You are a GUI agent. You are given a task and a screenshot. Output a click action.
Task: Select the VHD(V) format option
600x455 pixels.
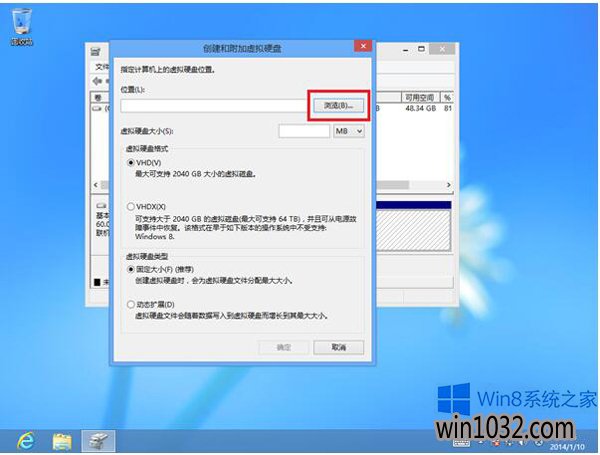pyautogui.click(x=130, y=162)
